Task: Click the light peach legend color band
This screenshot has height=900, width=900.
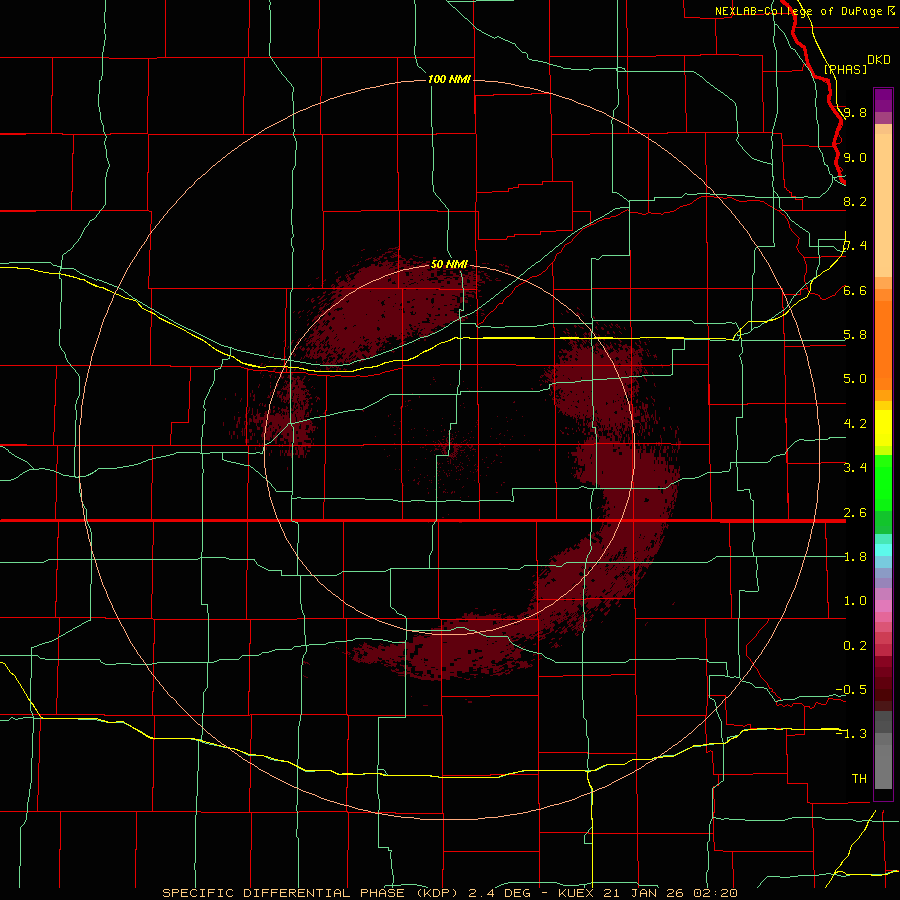Action: tap(883, 205)
